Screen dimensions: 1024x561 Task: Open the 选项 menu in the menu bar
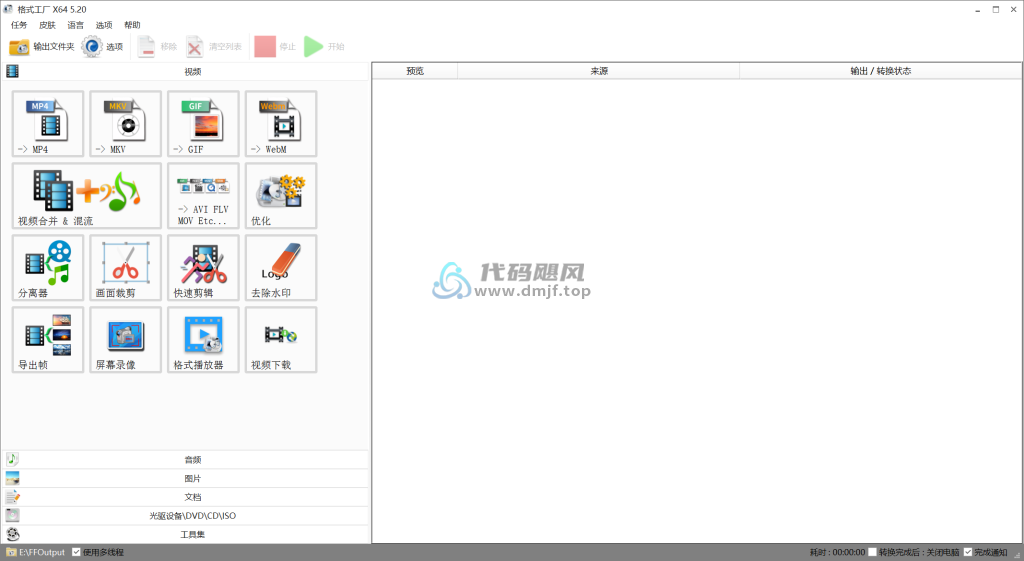[104, 25]
